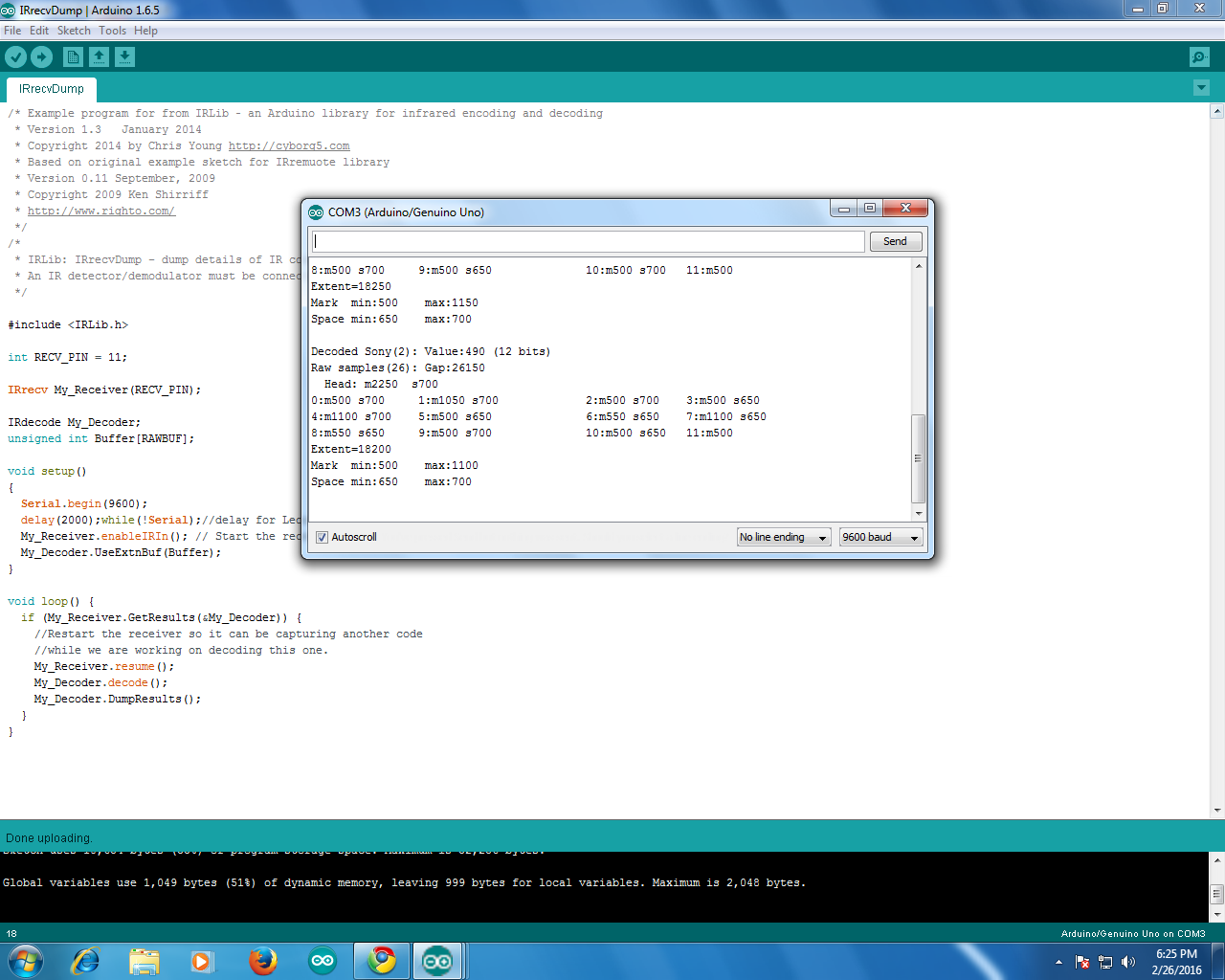1225x980 pixels.
Task: Click the "int RECV_PIN = 11;" code line
Action: coord(67,358)
